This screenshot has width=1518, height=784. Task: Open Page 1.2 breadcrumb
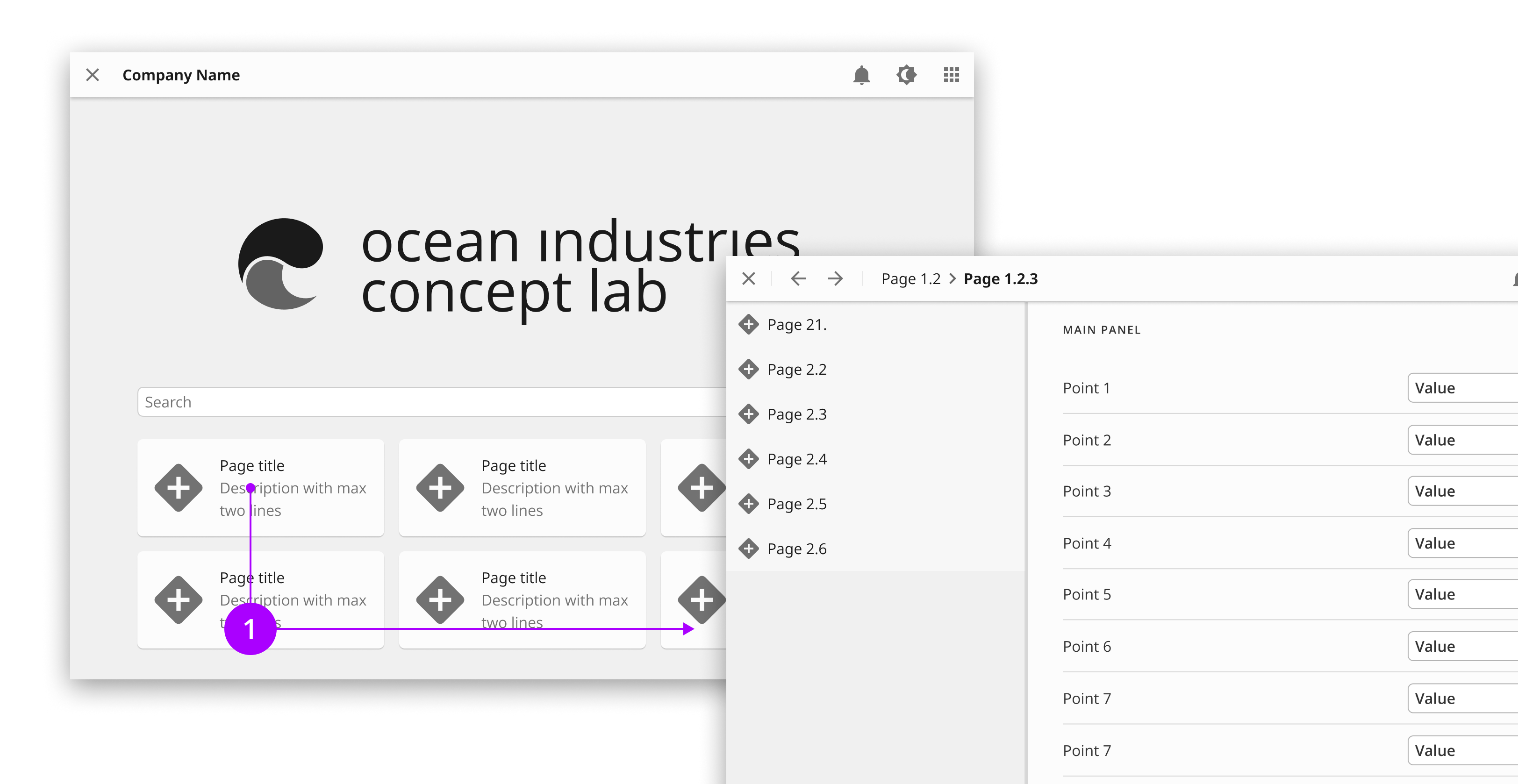tap(911, 278)
